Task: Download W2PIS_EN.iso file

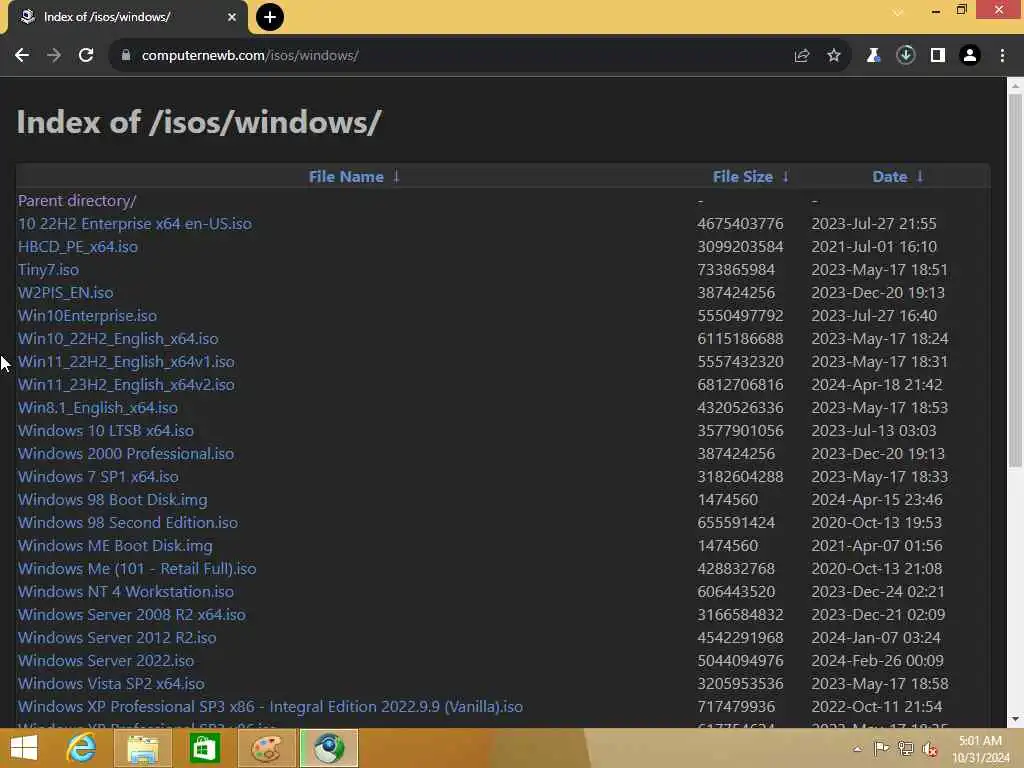Action: pyautogui.click(x=65, y=293)
